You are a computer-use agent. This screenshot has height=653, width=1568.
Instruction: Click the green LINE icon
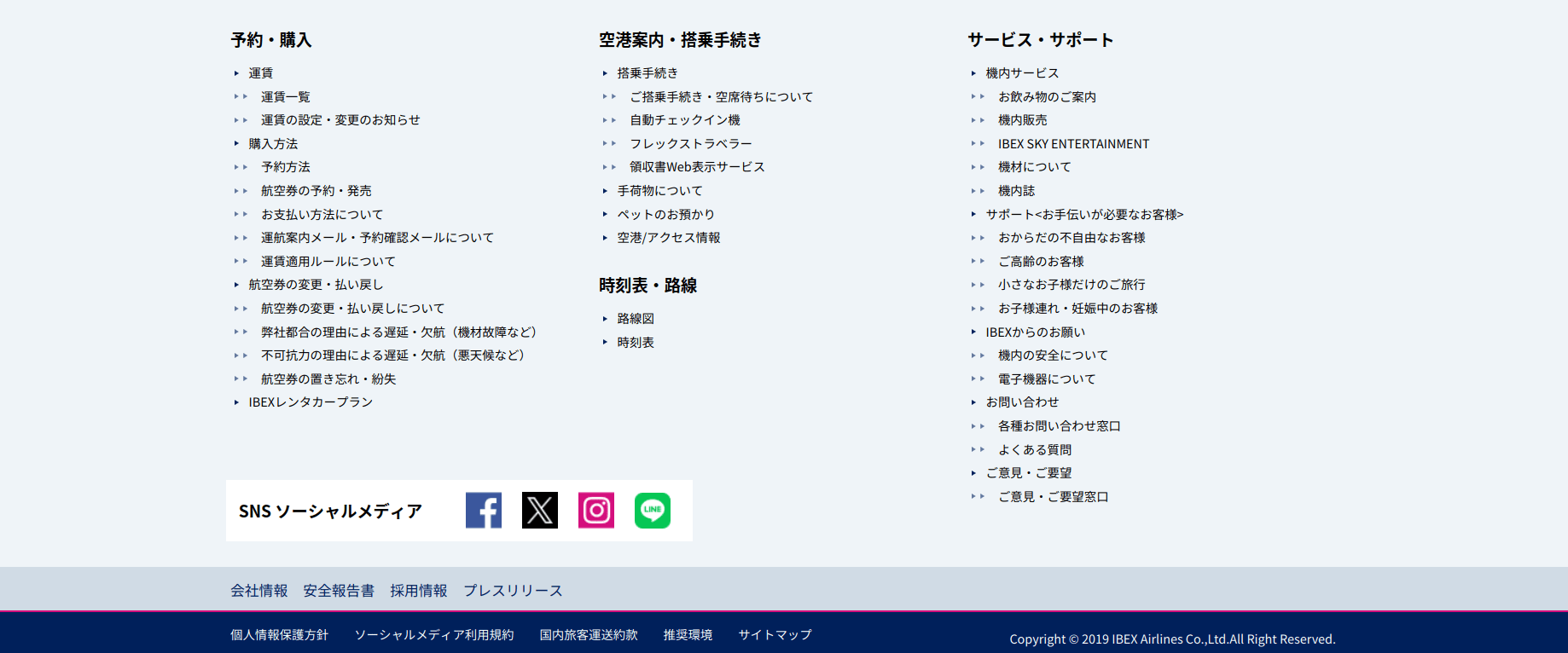(653, 511)
